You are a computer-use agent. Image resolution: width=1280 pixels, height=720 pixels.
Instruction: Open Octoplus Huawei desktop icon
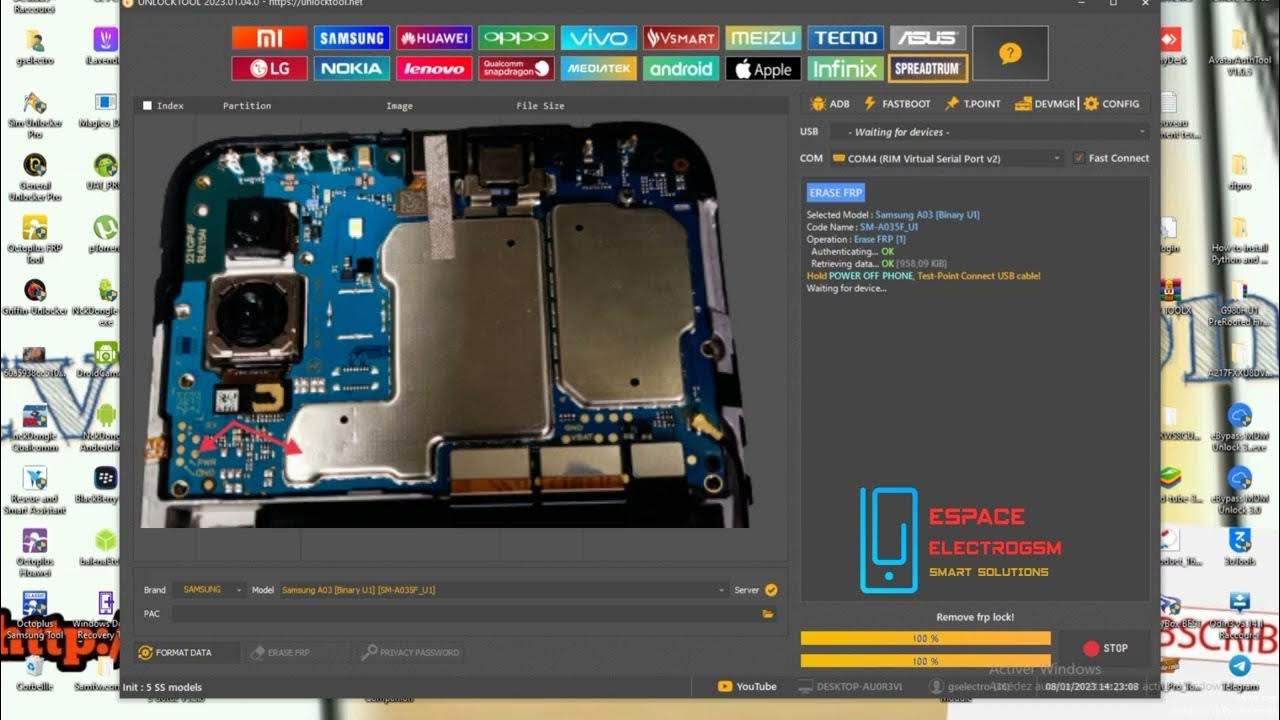click(35, 553)
